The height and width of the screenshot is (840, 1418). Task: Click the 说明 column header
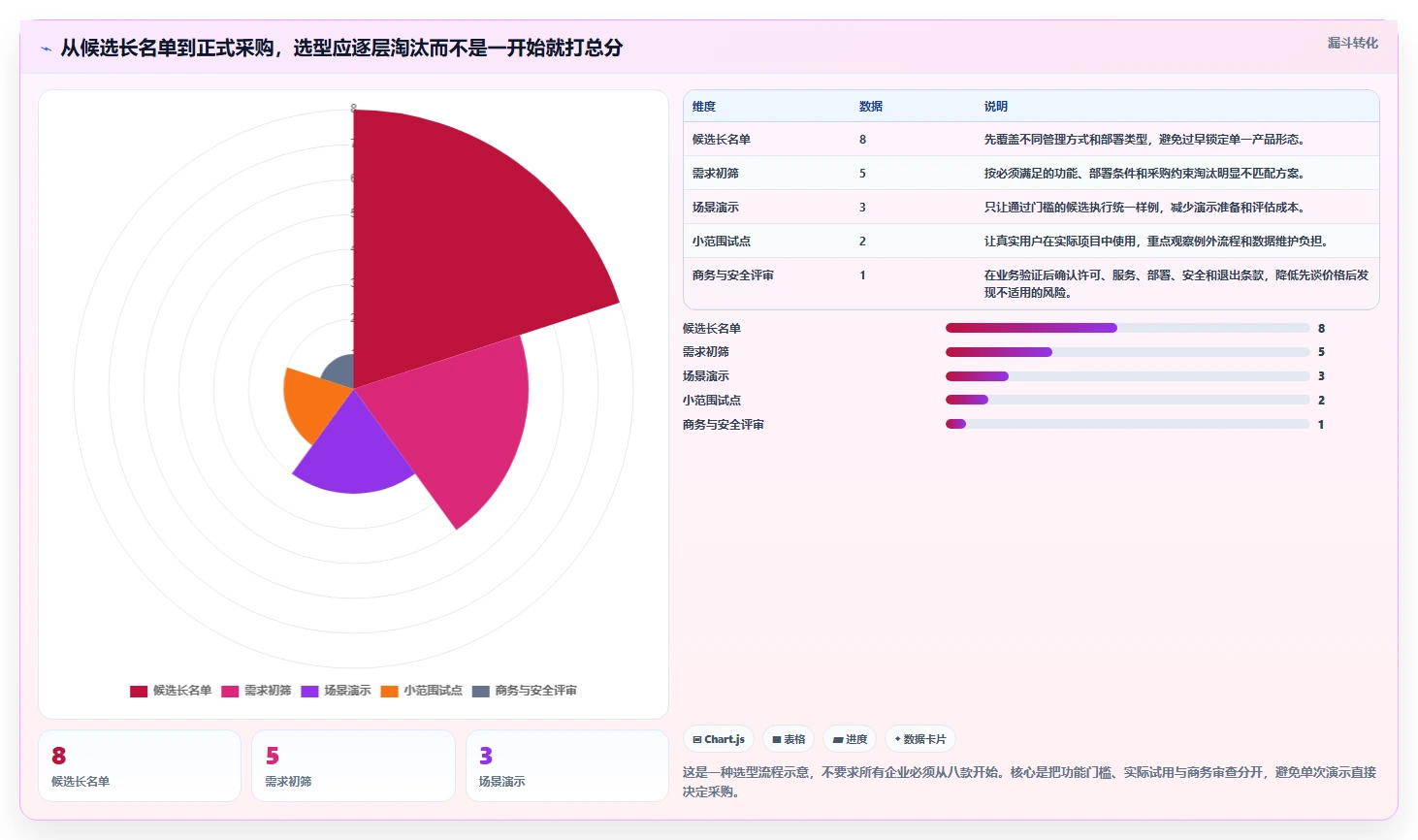[x=996, y=107]
